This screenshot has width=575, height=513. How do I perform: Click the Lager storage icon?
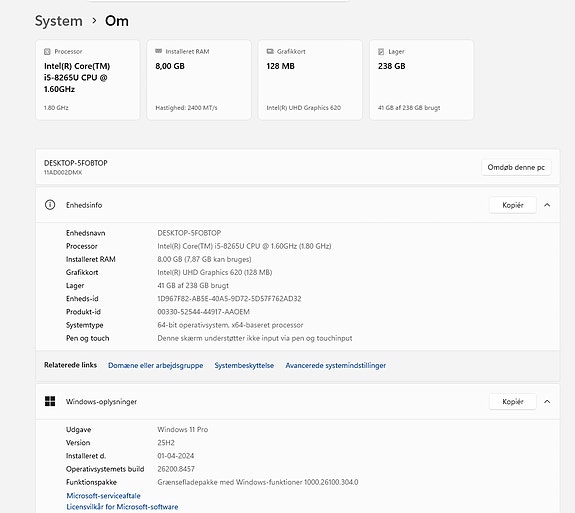pos(381,52)
